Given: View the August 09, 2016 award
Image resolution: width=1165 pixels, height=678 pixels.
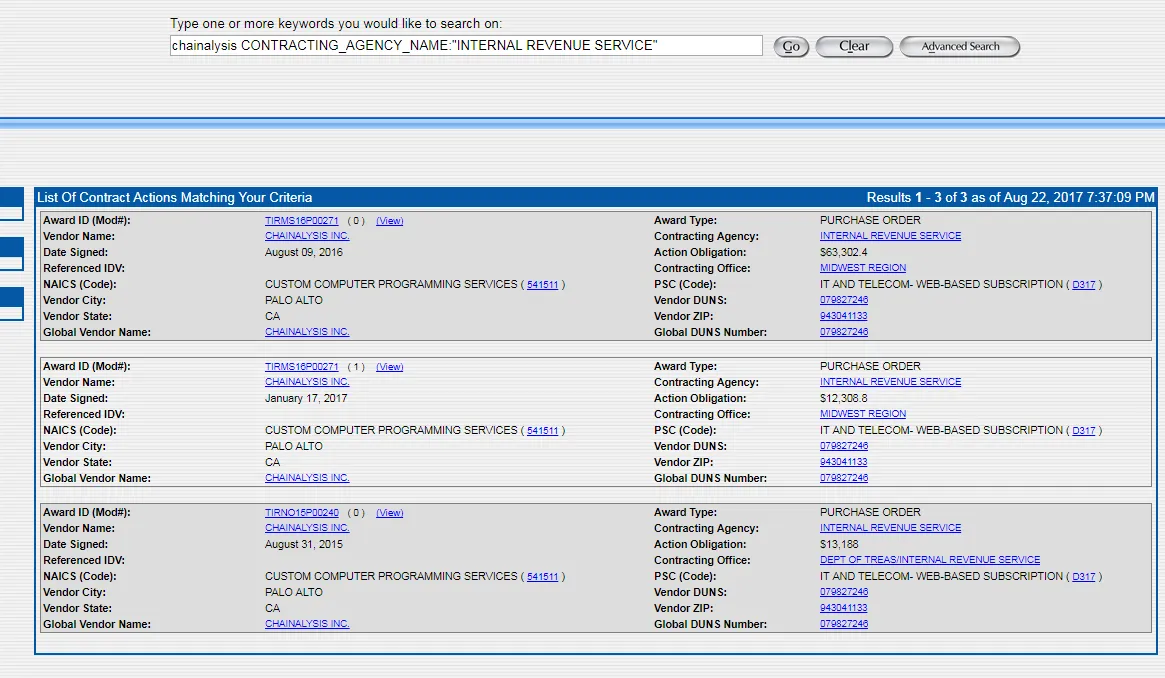Looking at the screenshot, I should pyautogui.click(x=389, y=221).
